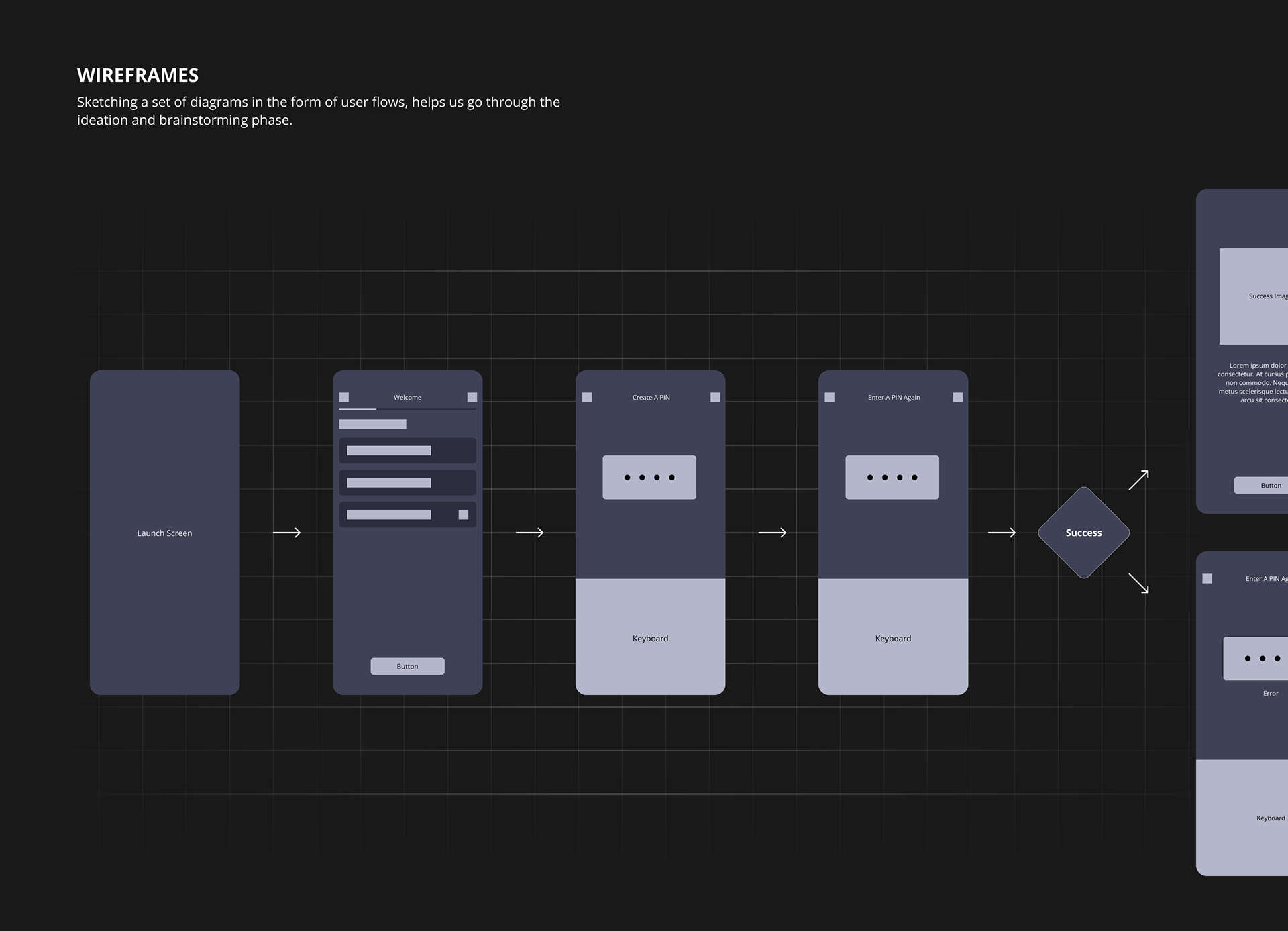Screen dimensions: 1288x931
Task: Click diagonal up arrow beside Success diamond
Action: click(x=1138, y=480)
